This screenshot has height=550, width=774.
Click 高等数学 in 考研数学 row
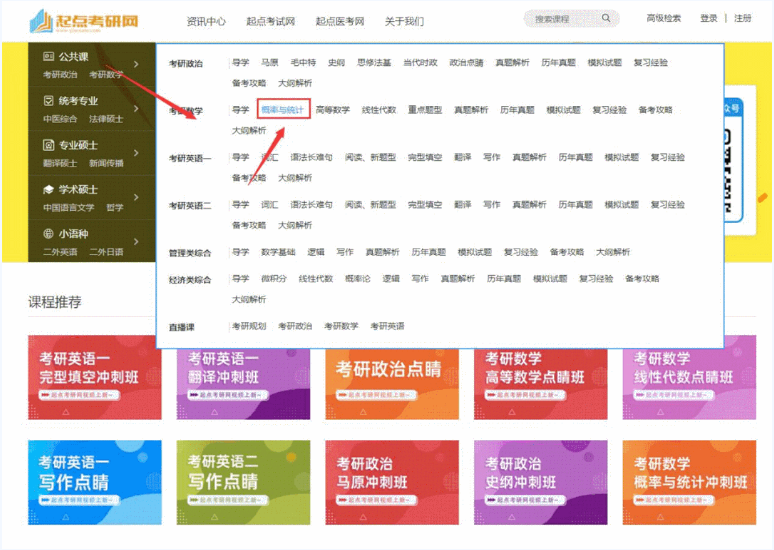[333, 110]
